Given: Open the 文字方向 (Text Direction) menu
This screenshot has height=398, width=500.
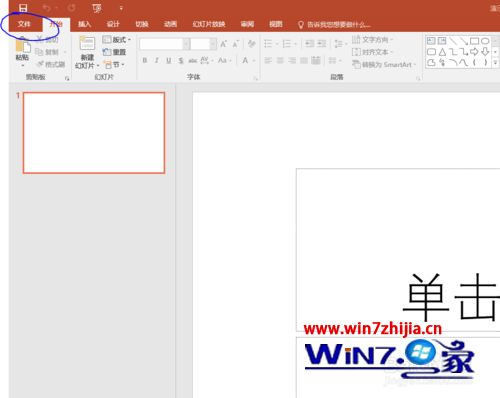Looking at the screenshot, I should pos(373,40).
